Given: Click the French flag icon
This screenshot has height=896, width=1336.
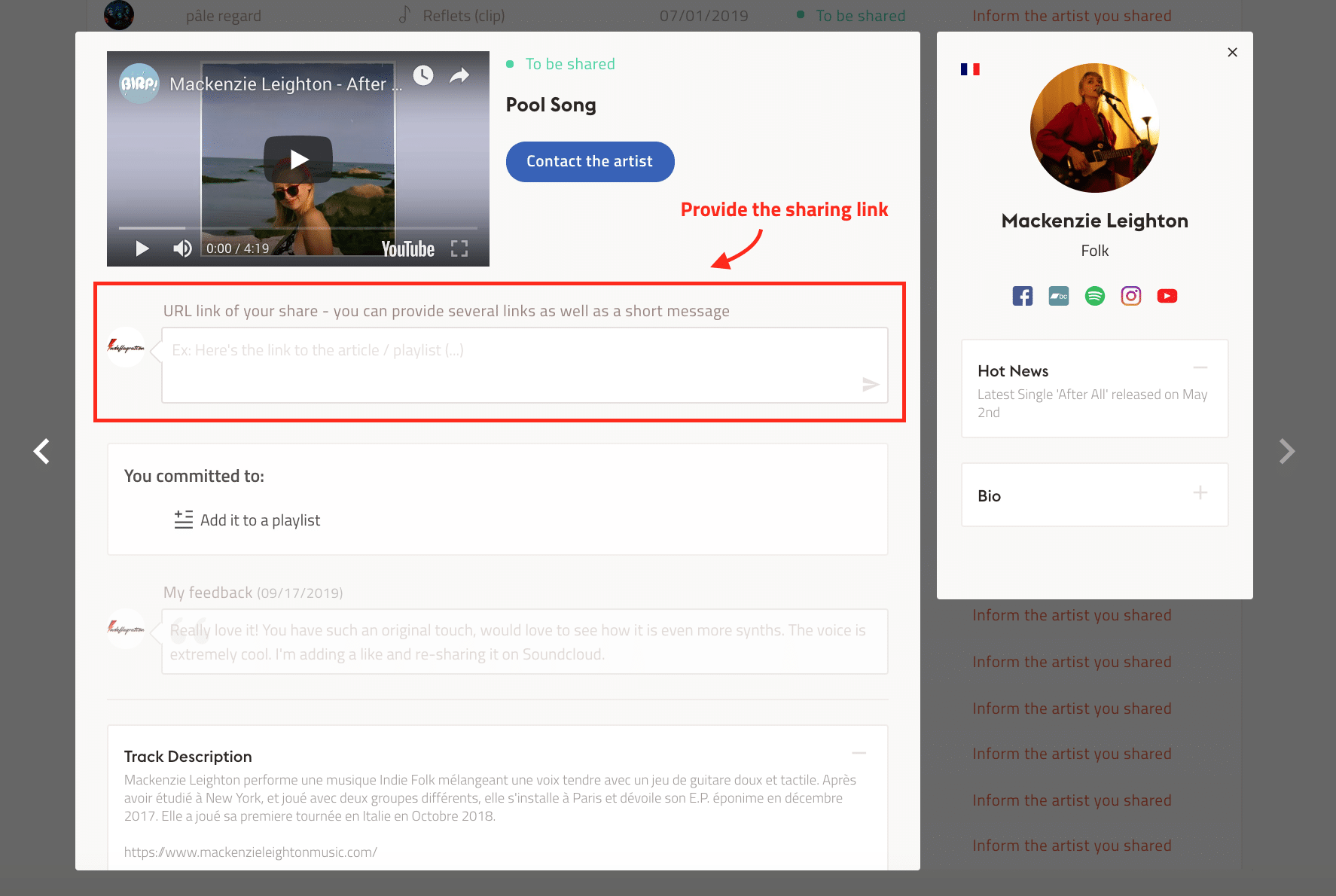Looking at the screenshot, I should tap(970, 69).
